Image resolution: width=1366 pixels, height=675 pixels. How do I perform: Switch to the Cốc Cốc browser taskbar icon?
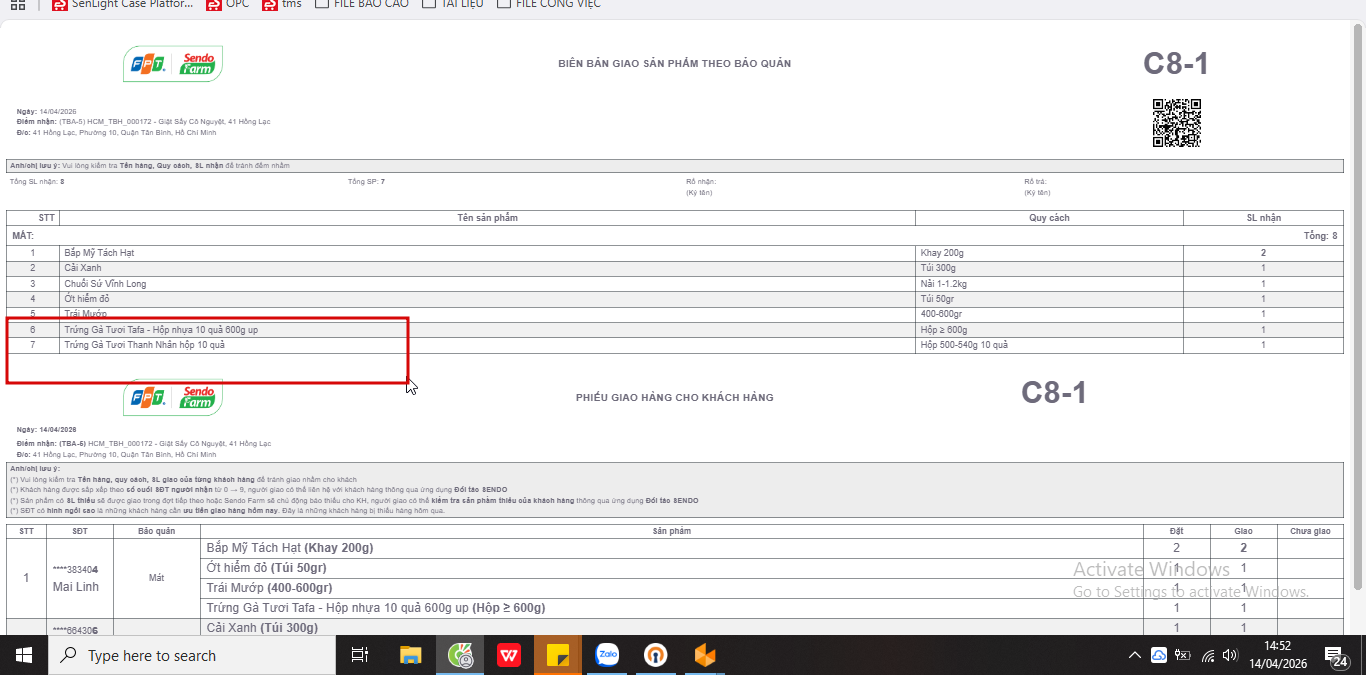pyautogui.click(x=460, y=656)
